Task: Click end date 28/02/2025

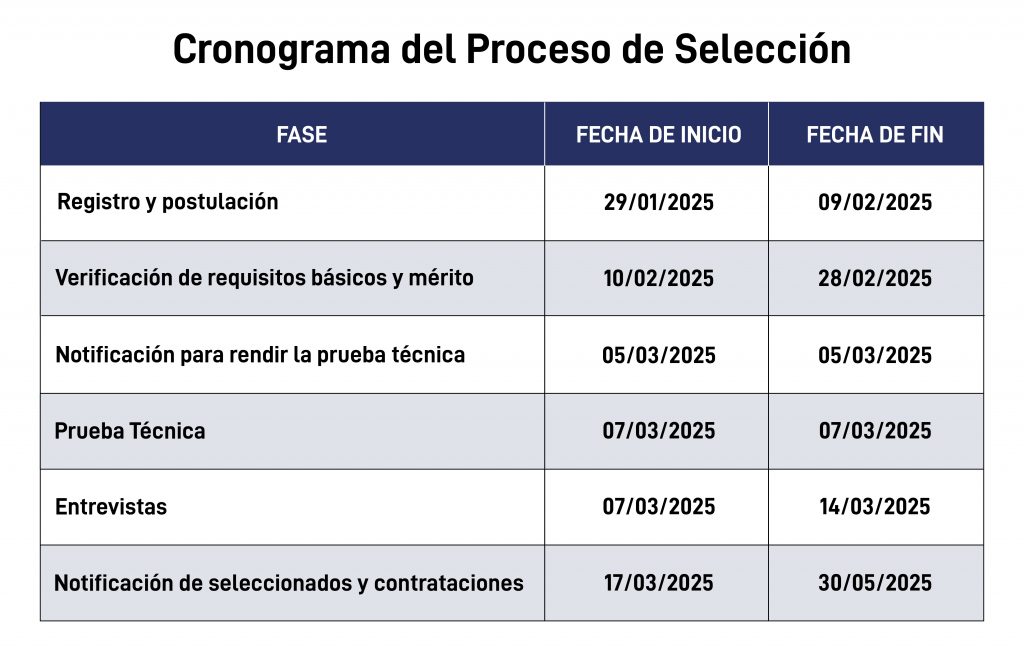Action: (x=875, y=279)
